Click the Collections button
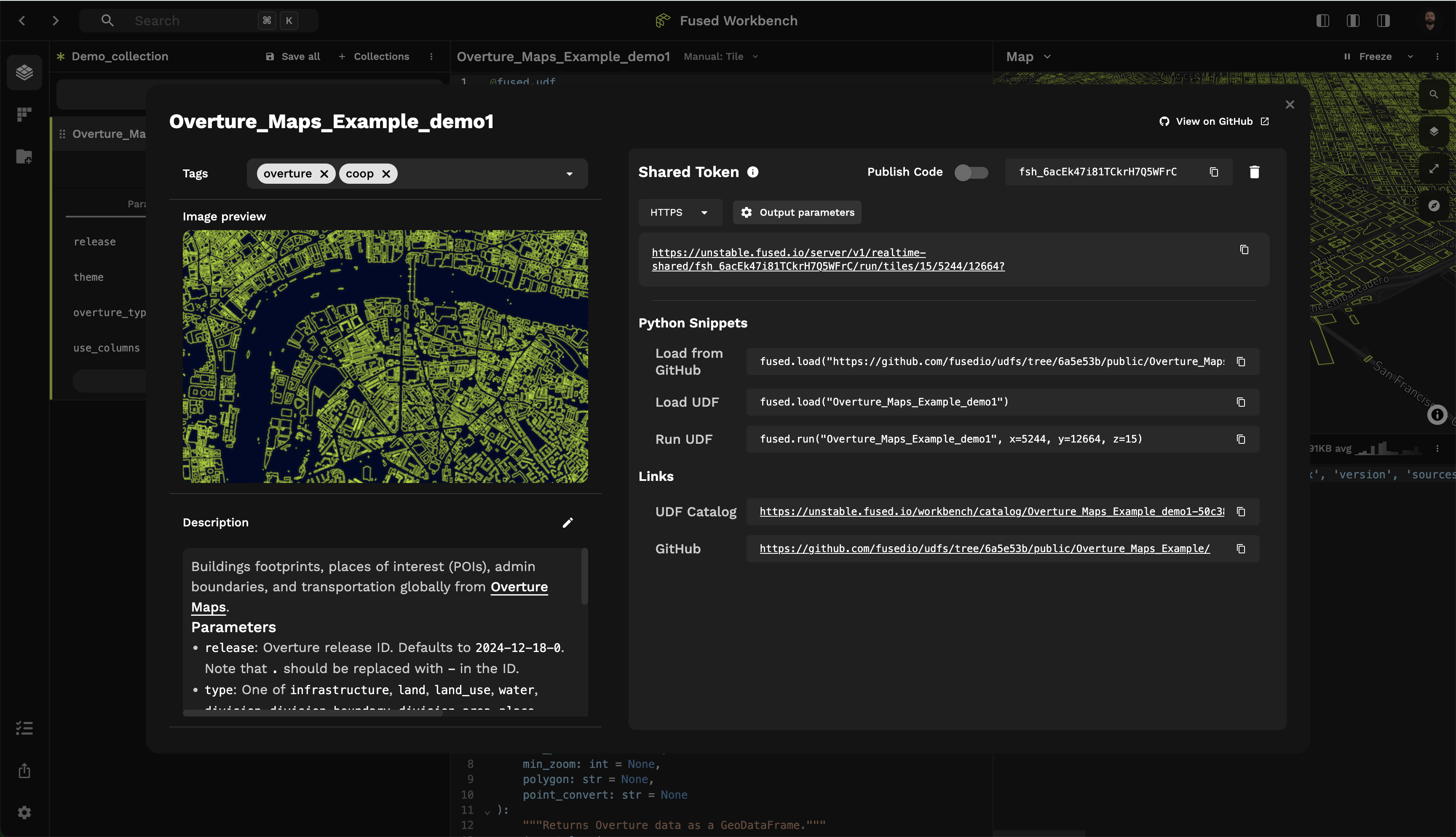 374,56
